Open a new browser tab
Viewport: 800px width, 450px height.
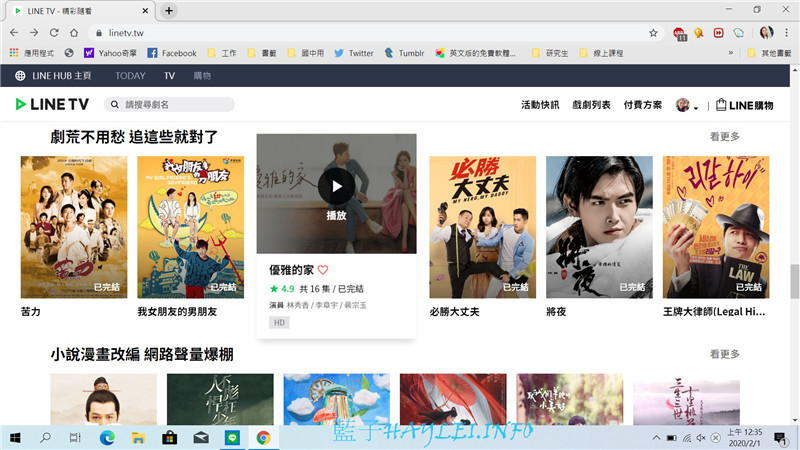point(169,11)
